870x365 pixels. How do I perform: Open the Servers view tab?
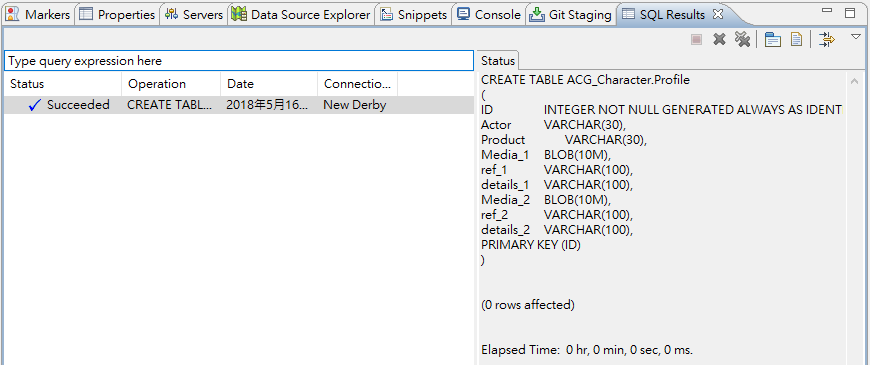point(194,15)
